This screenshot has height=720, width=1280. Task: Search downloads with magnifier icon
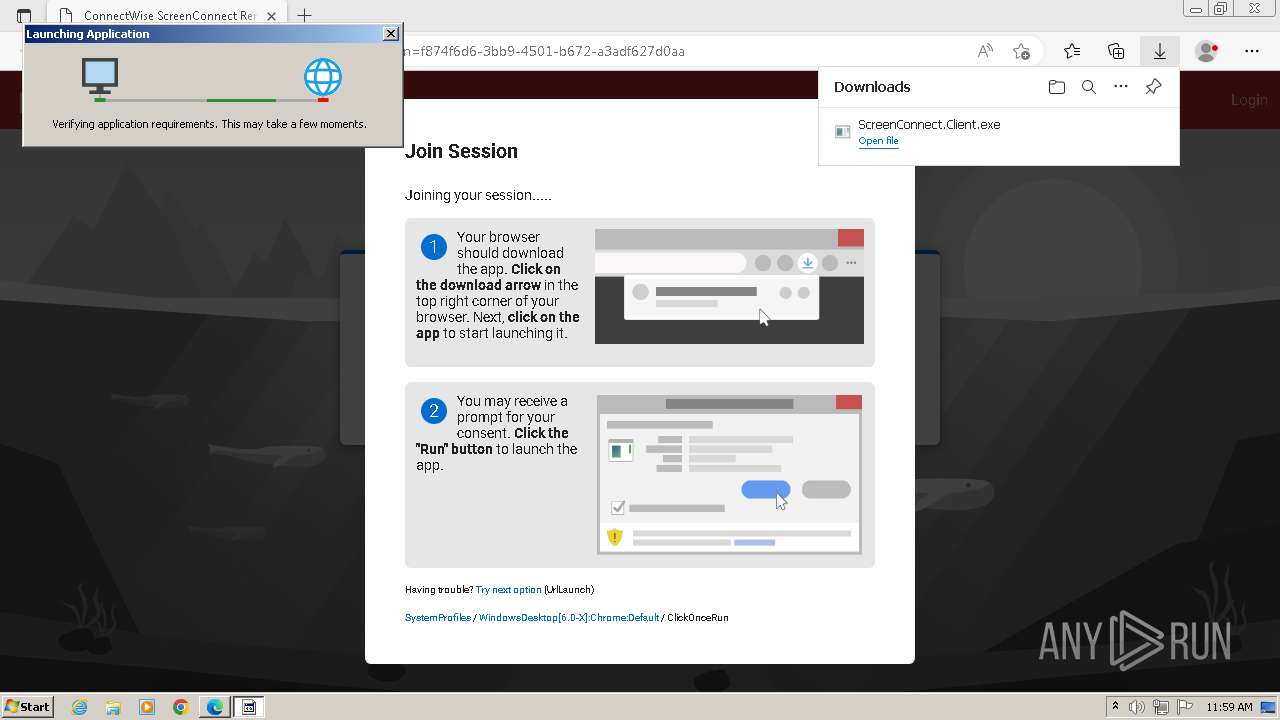coord(1089,87)
